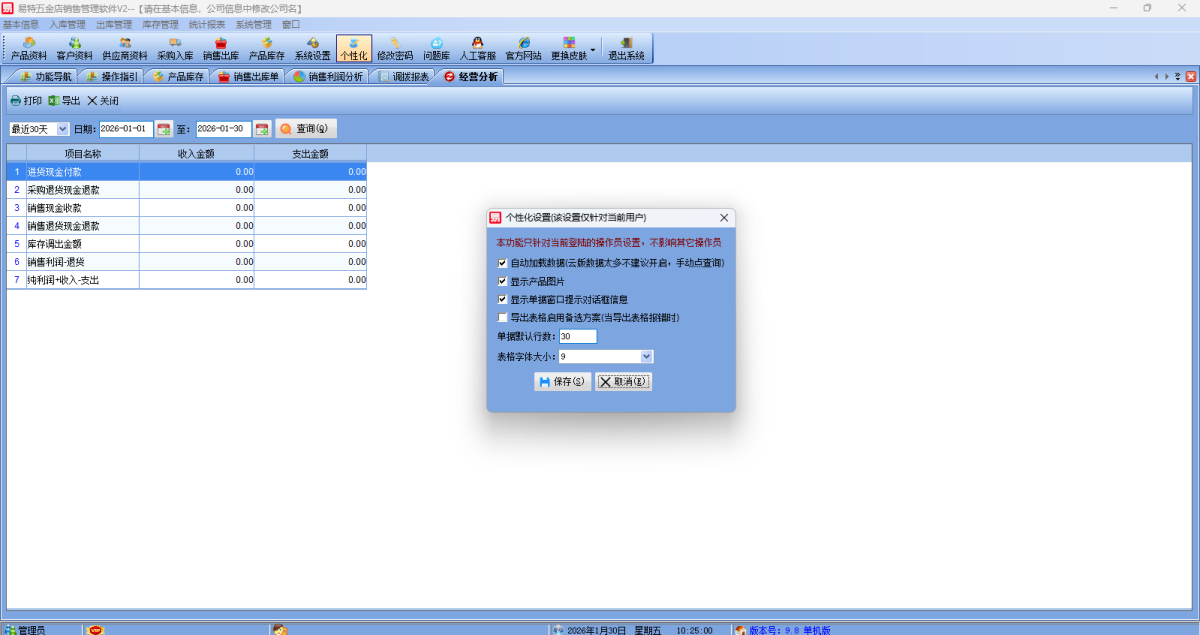Toggle the 显示产品图片 checkbox
Image resolution: width=1200 pixels, height=635 pixels.
502,282
